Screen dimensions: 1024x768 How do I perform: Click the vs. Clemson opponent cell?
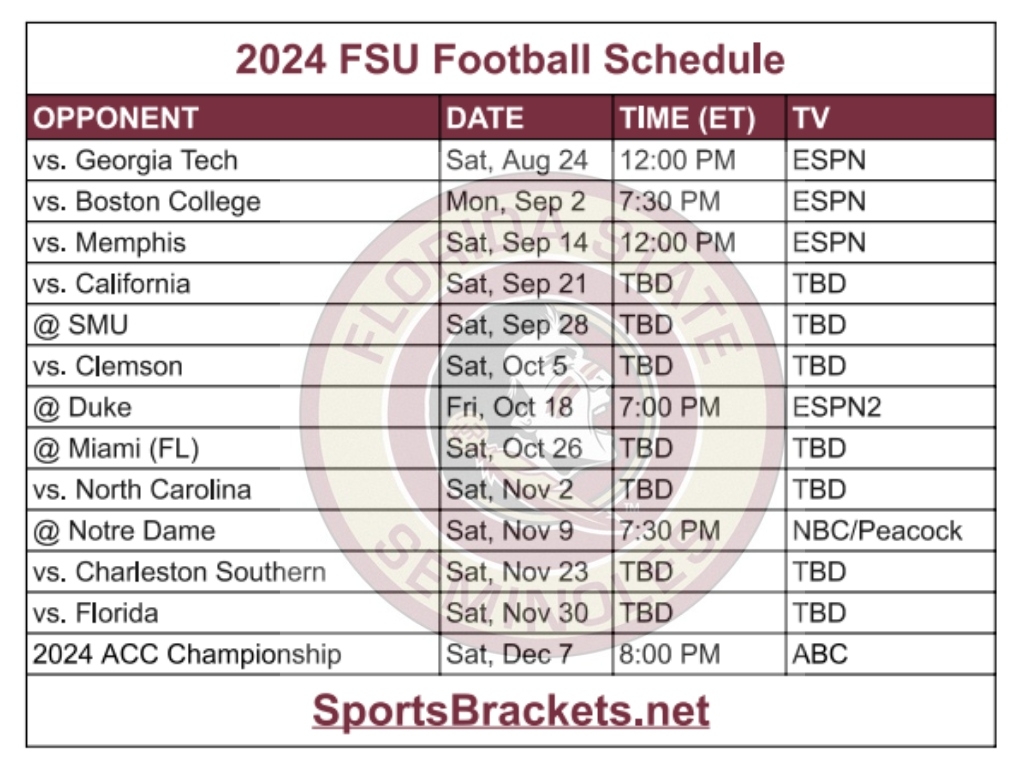[x=107, y=366]
